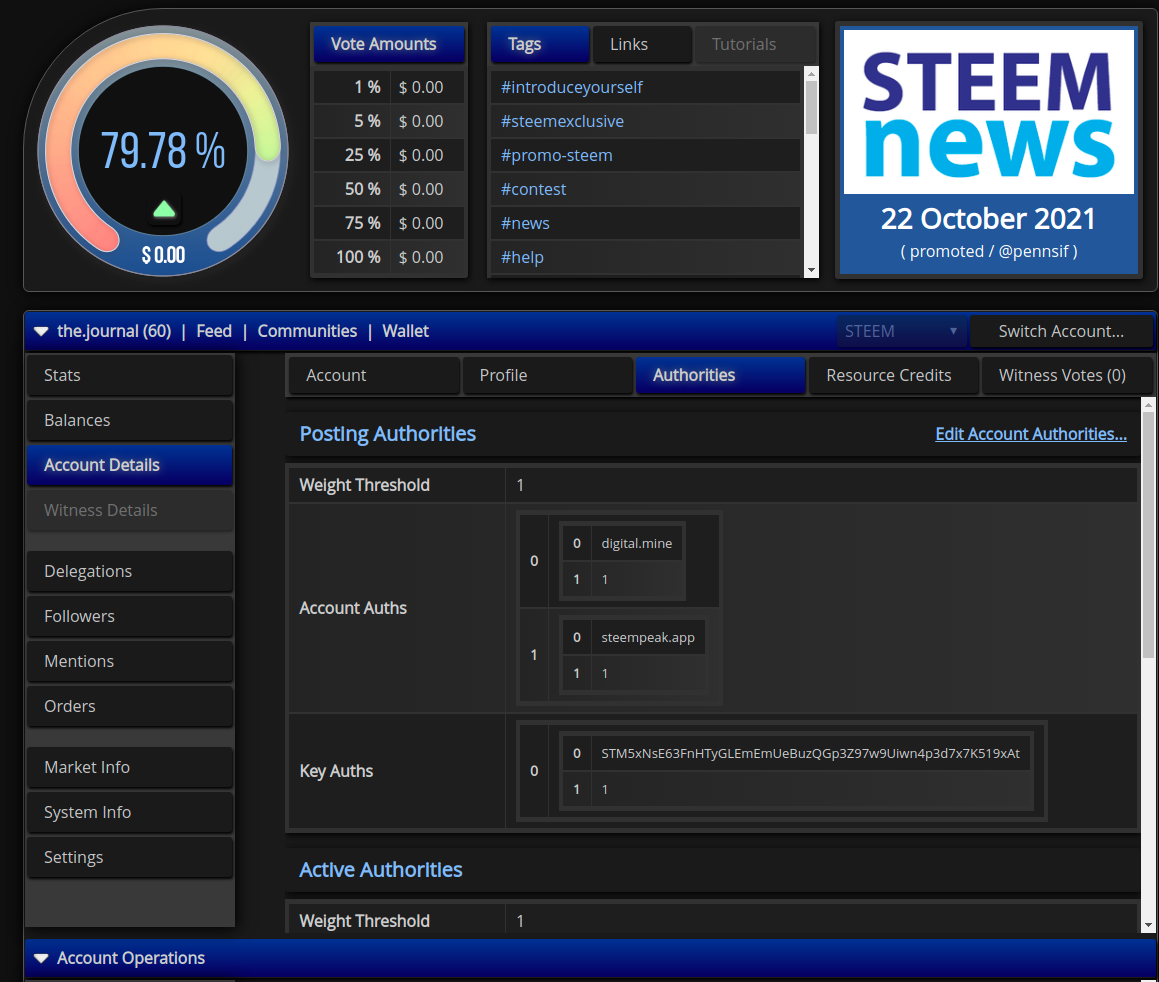Open the the.journal (60) account link

[114, 331]
